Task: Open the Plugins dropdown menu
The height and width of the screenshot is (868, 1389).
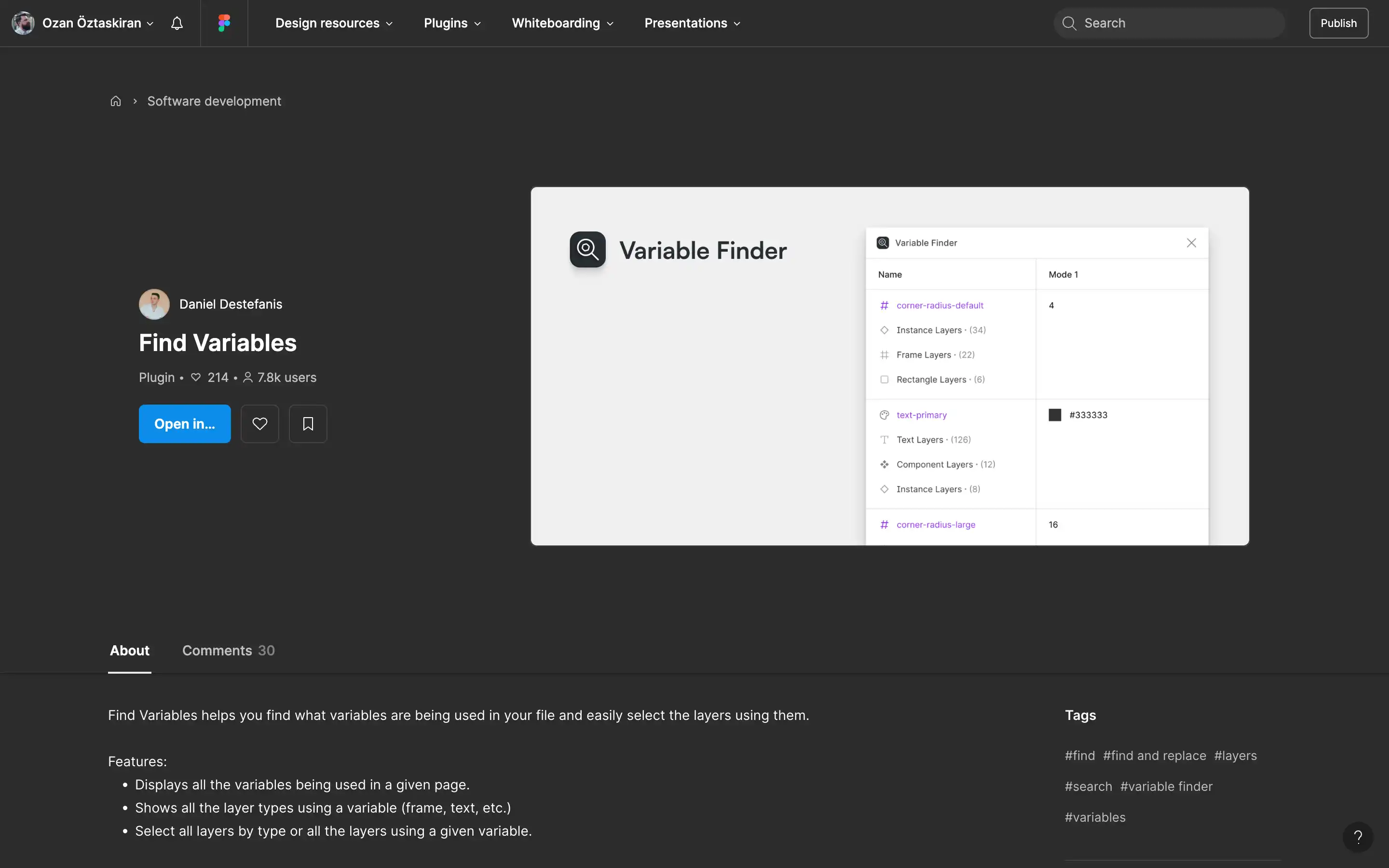Action: (452, 23)
